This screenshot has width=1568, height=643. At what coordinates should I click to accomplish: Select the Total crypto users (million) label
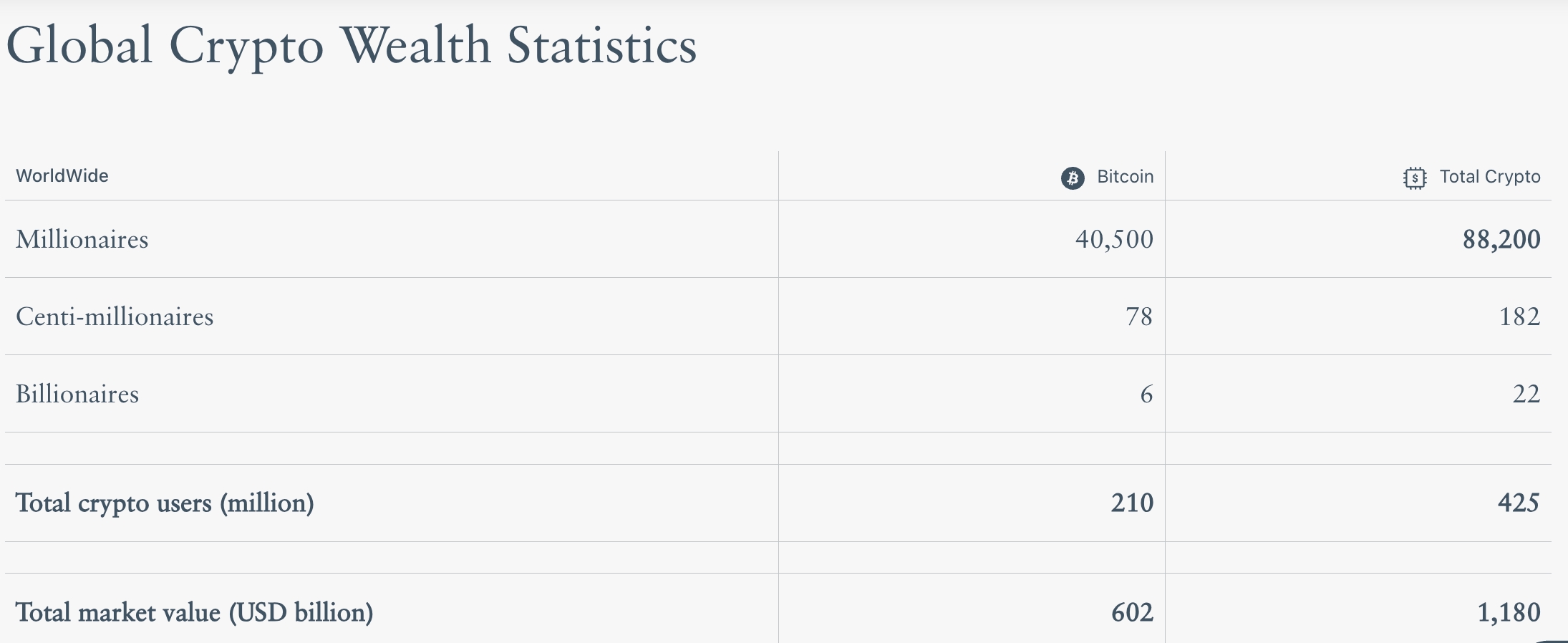[165, 503]
